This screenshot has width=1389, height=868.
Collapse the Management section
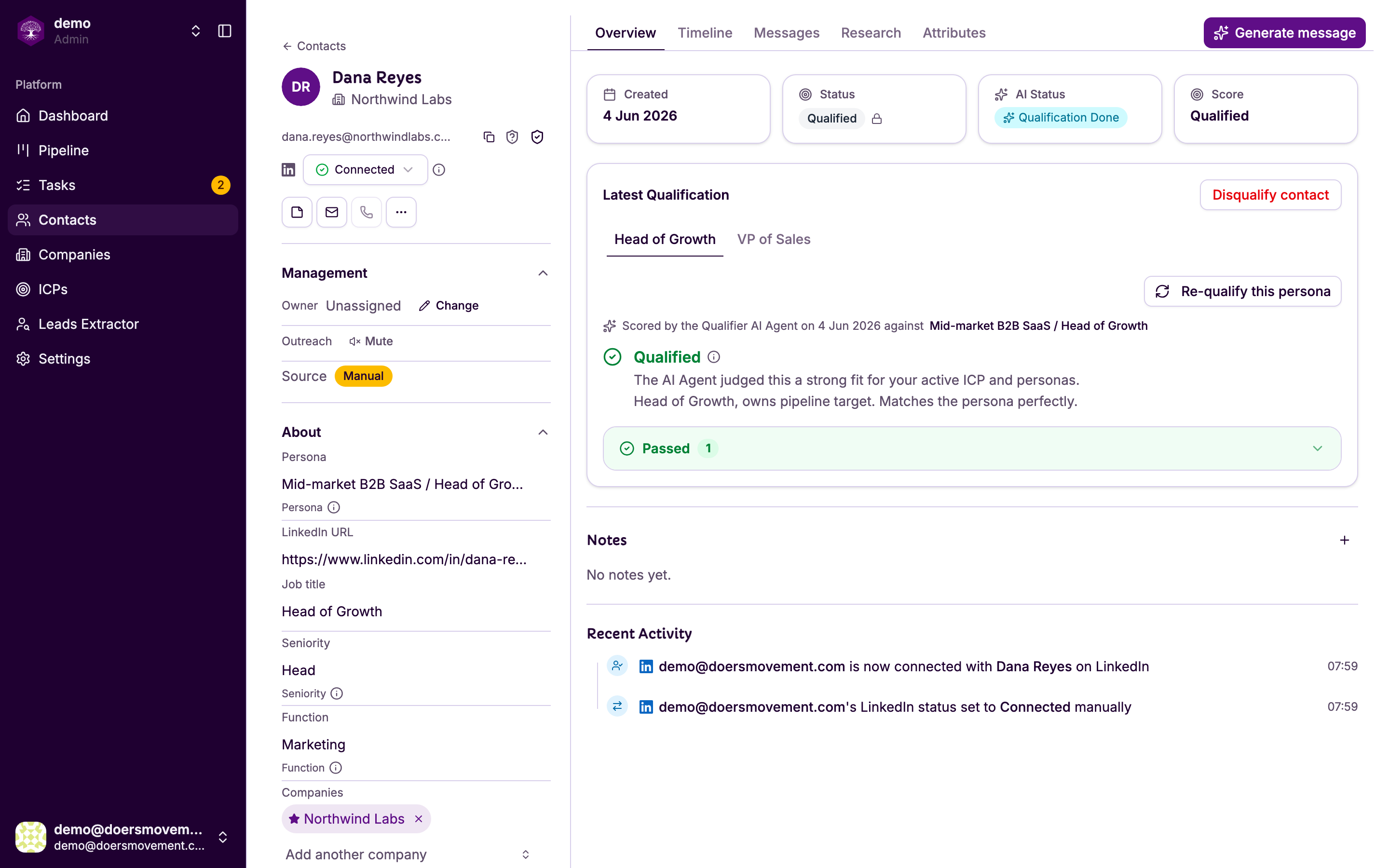click(543, 273)
